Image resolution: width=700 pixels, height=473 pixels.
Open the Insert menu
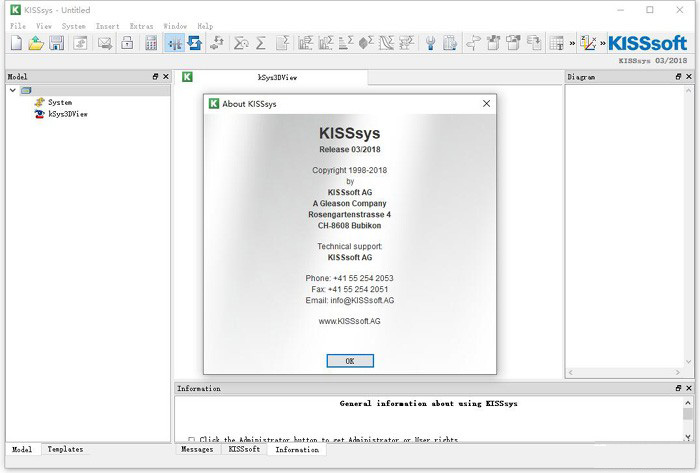point(108,26)
